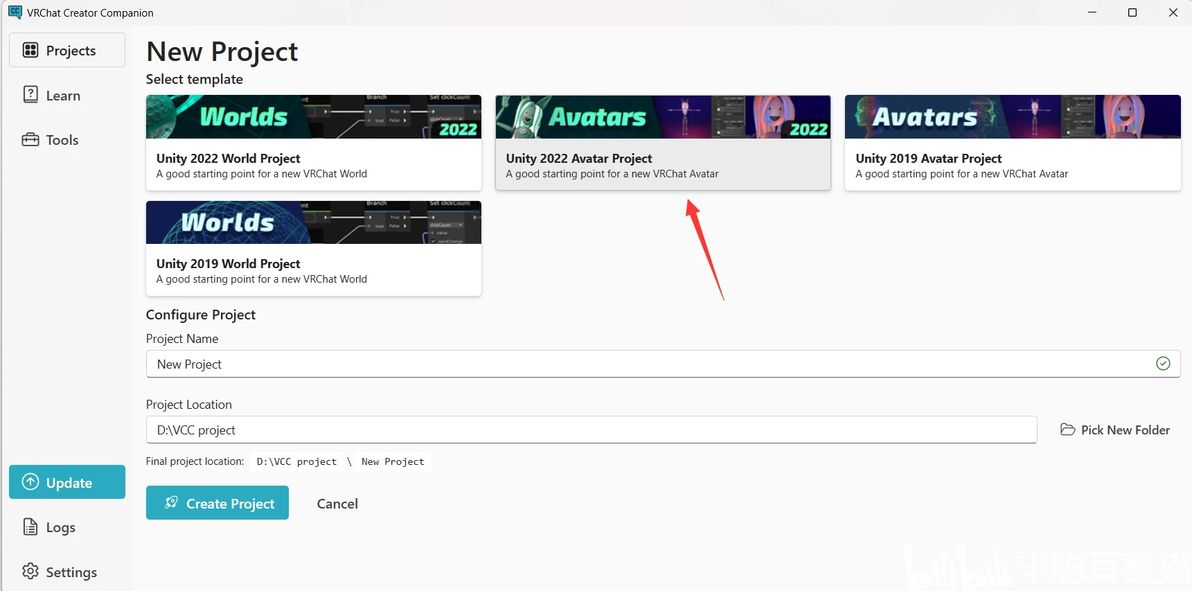This screenshot has width=1192, height=591.
Task: Click the 'Project Name' label
Action: (182, 338)
